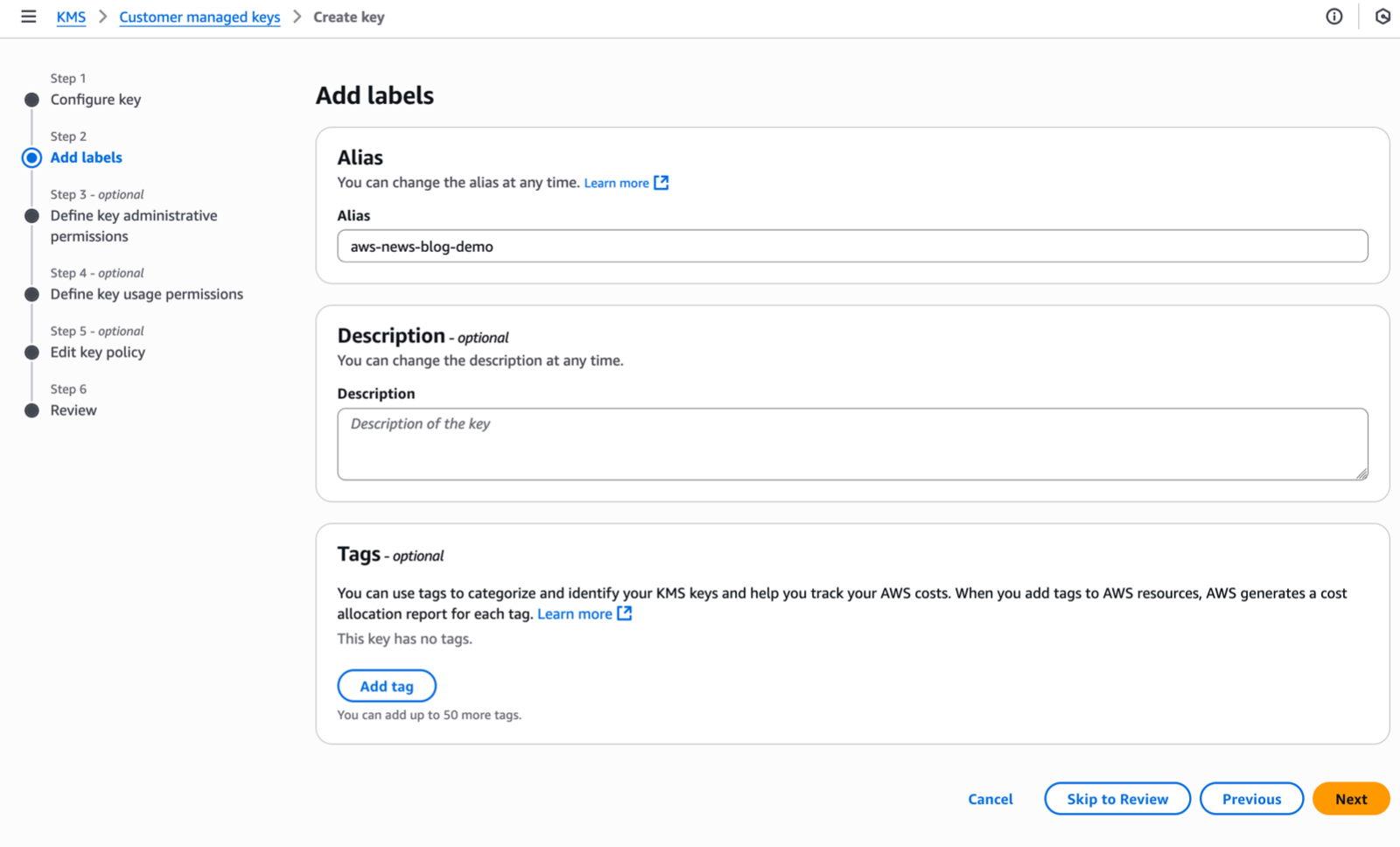Jump to Edit key policy step
Viewport: 1400px width, 847px height.
(x=97, y=352)
